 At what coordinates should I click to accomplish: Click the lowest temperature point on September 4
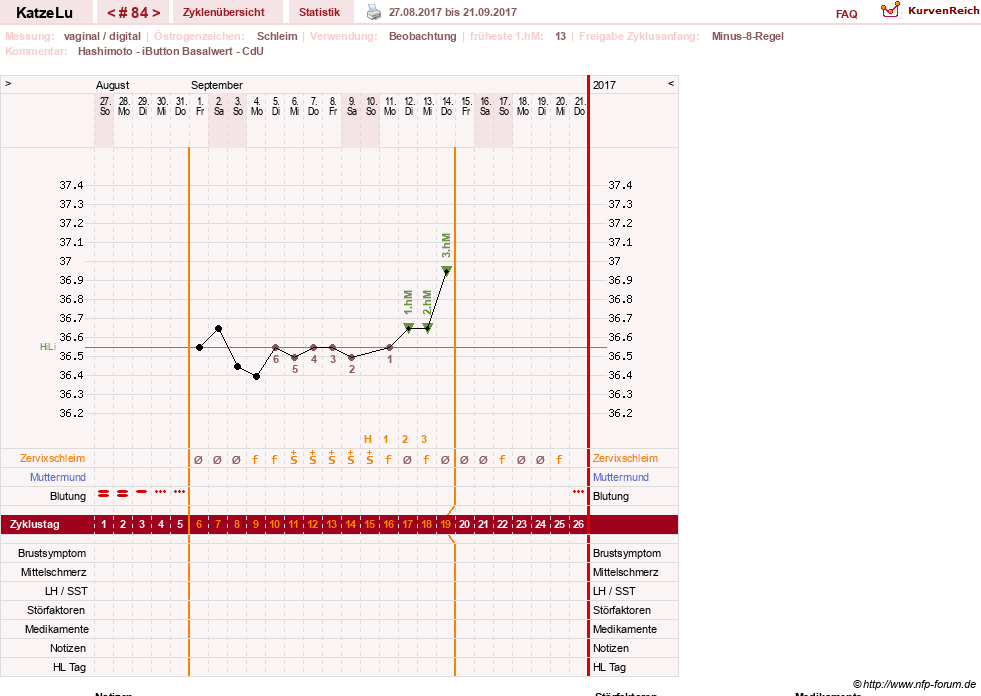[x=257, y=376]
